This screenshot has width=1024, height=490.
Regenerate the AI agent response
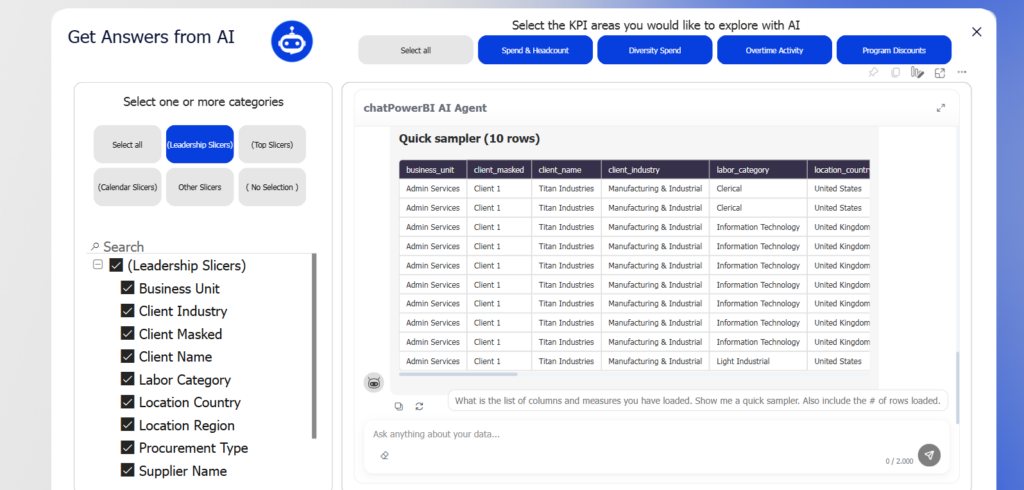coord(419,406)
